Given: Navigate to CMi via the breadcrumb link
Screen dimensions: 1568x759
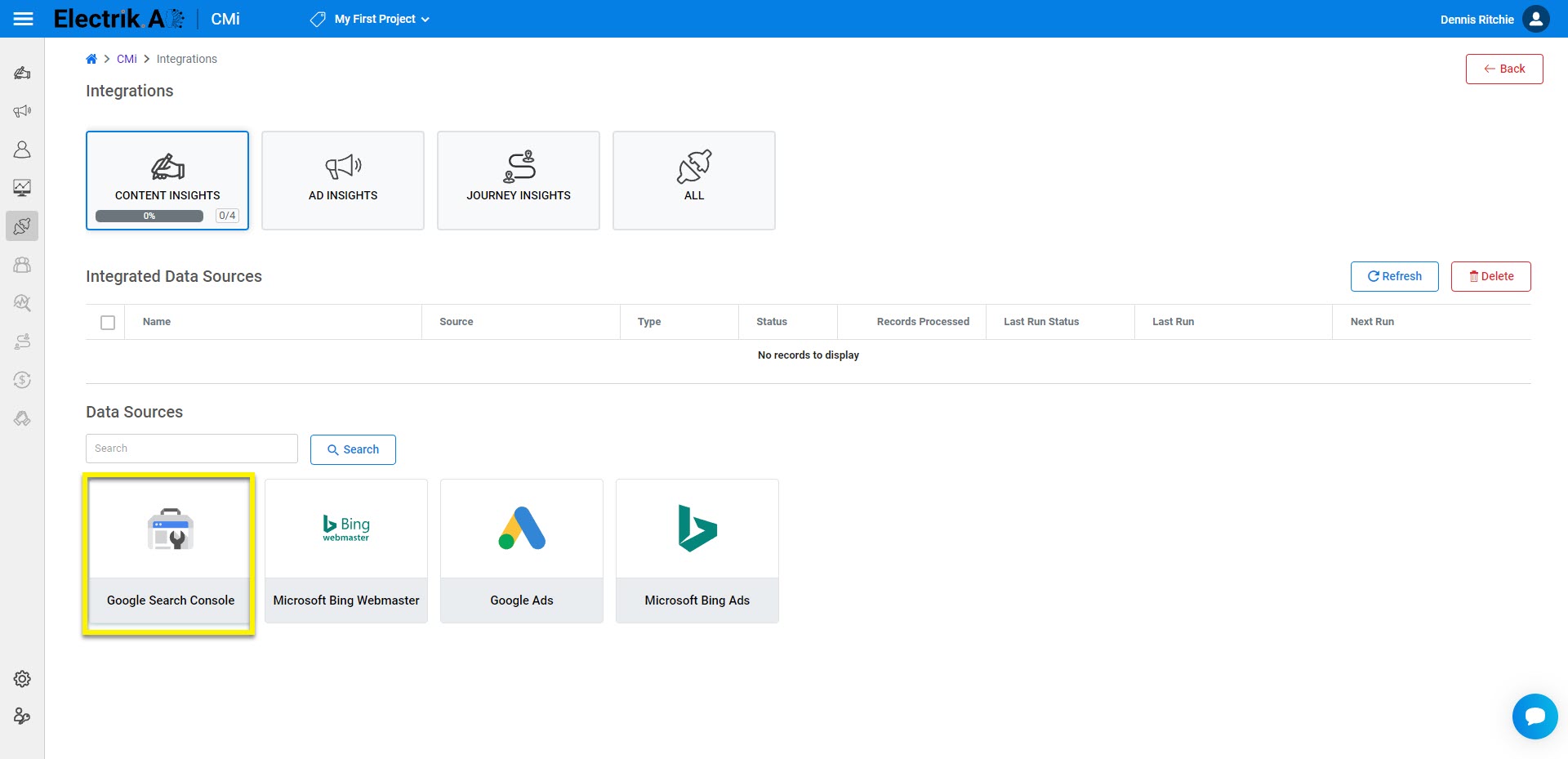Looking at the screenshot, I should pos(127,58).
